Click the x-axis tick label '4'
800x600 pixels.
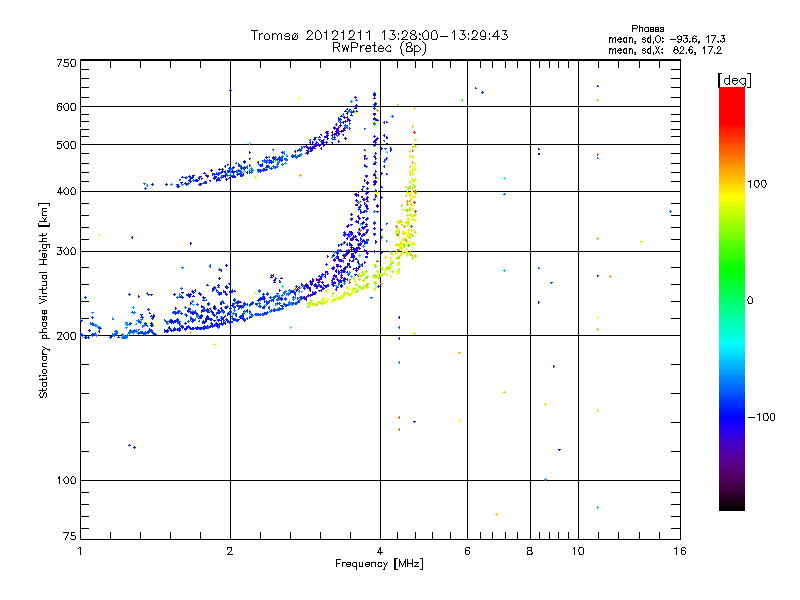(x=380, y=551)
